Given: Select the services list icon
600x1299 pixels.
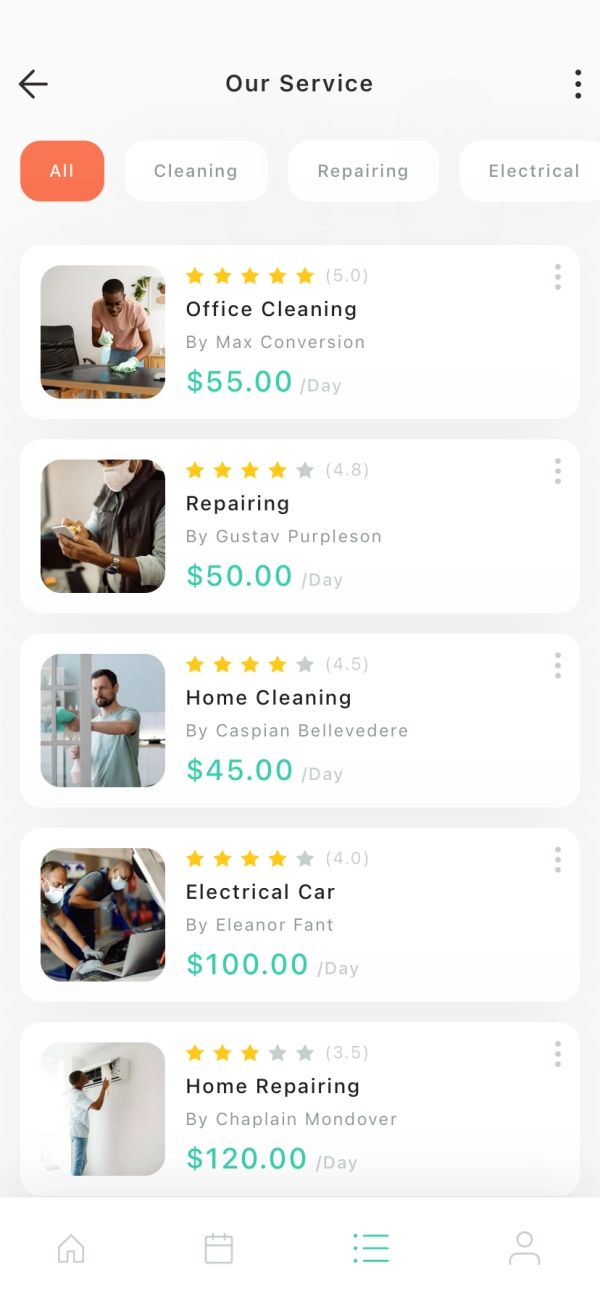Looking at the screenshot, I should click(371, 1247).
